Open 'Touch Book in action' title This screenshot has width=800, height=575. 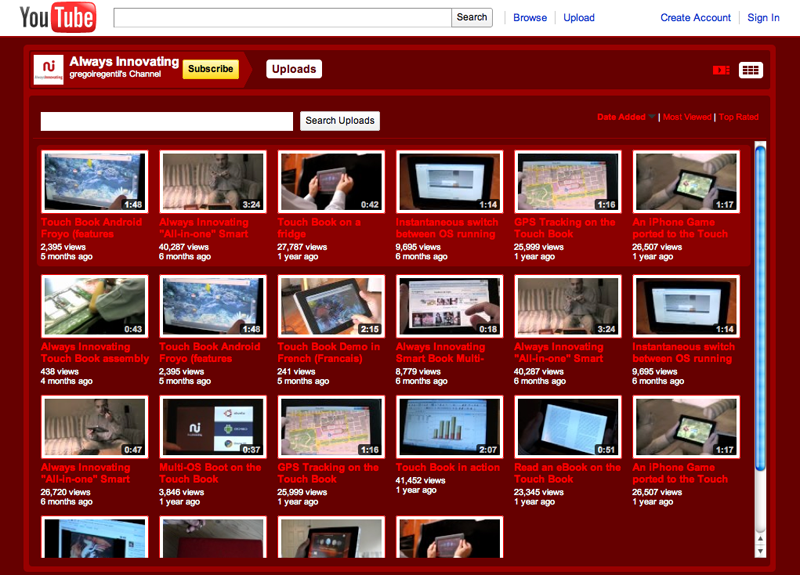click(x=448, y=467)
